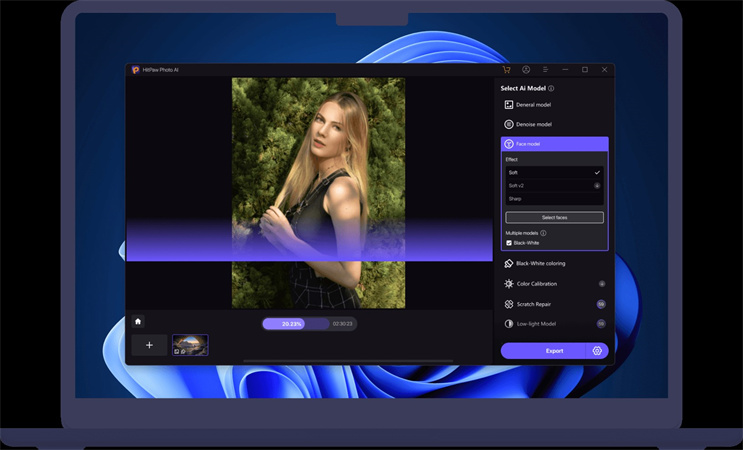Select the Soft effect option

click(553, 172)
